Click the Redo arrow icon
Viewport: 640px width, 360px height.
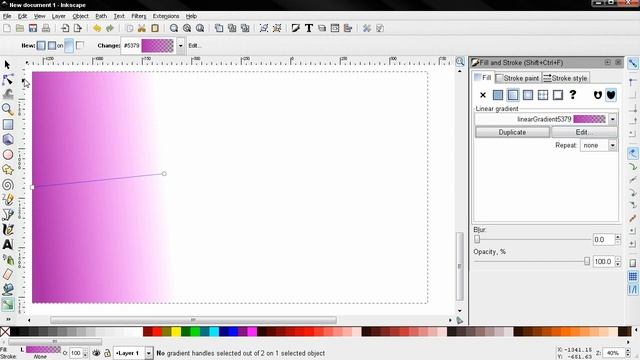click(x=110, y=28)
